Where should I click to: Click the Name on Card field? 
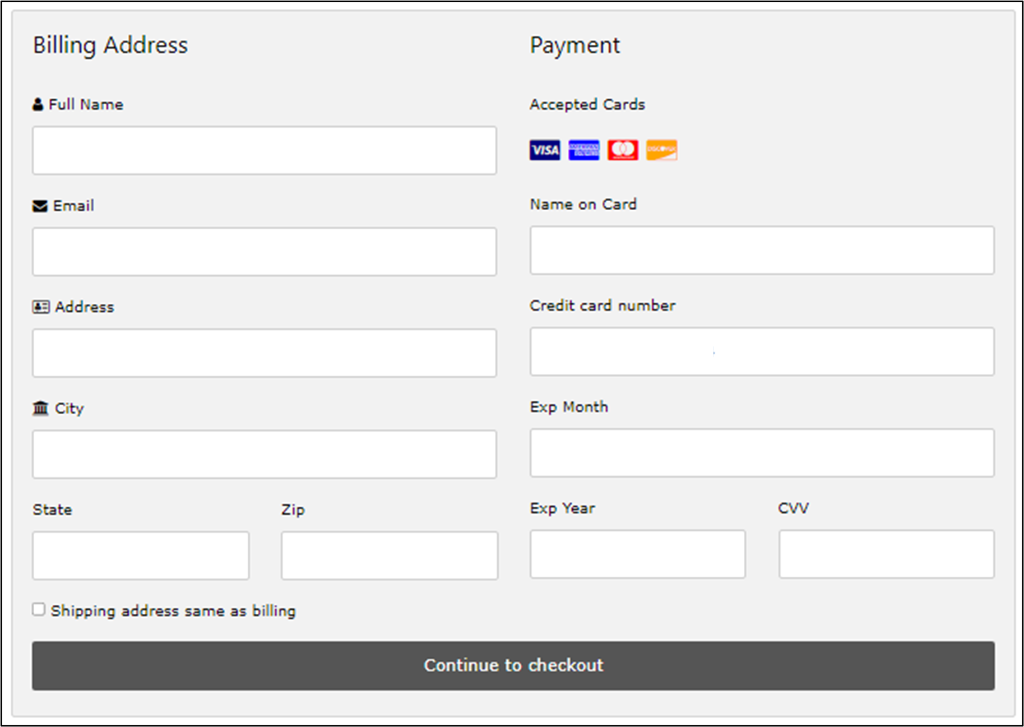pyautogui.click(x=761, y=250)
